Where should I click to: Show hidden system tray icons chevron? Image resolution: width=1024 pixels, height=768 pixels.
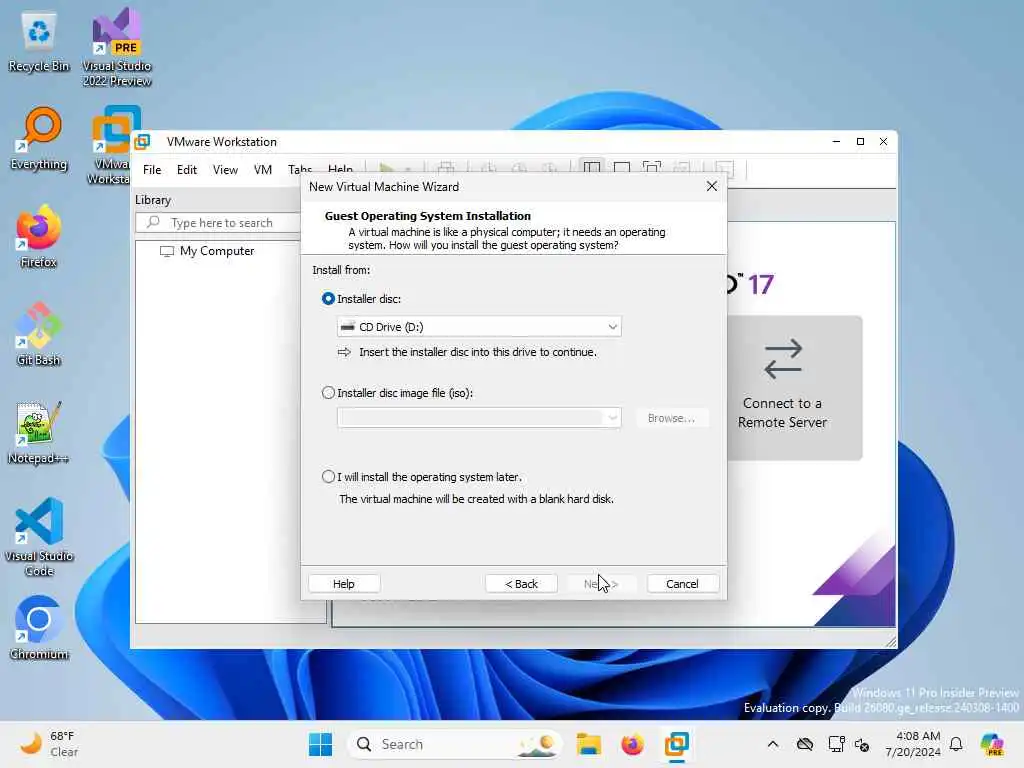(x=773, y=744)
